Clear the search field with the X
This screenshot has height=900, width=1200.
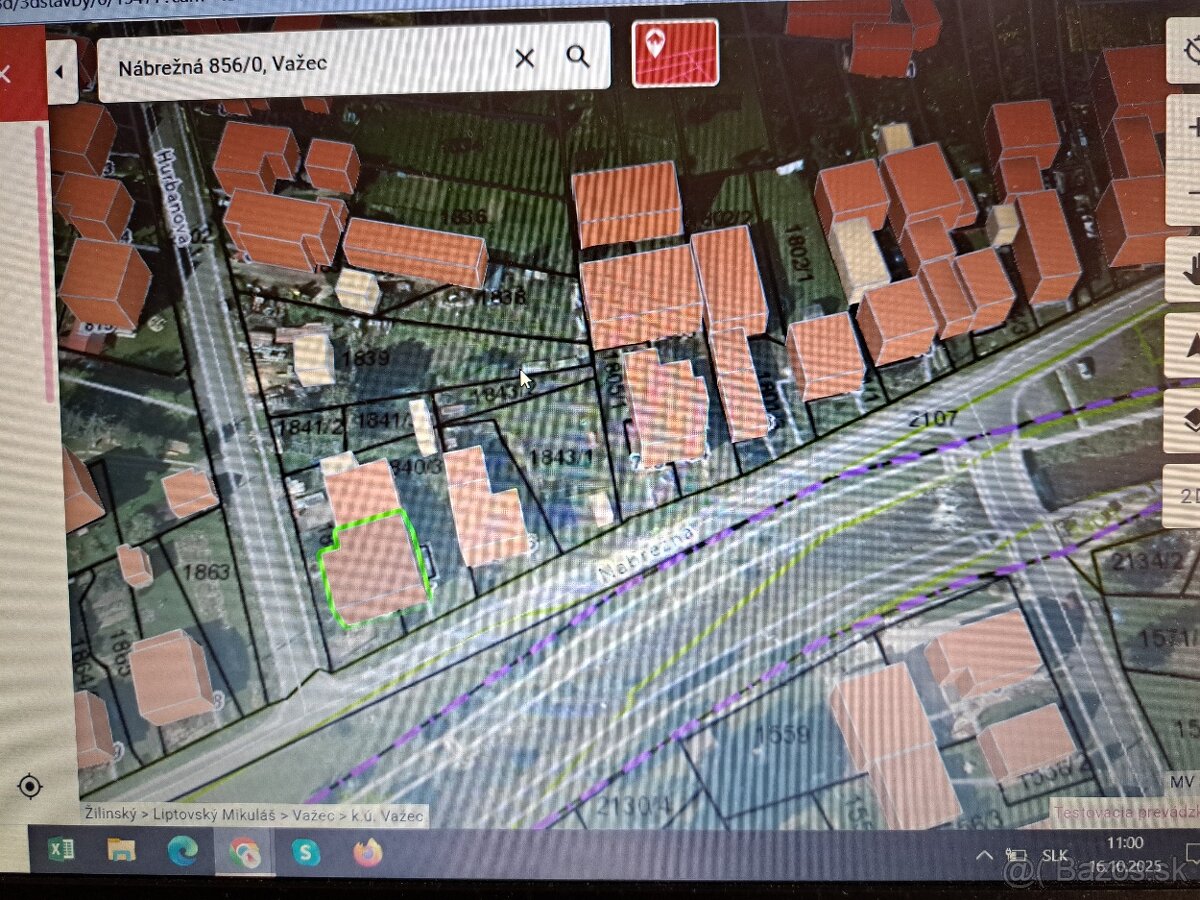pyautogui.click(x=524, y=58)
